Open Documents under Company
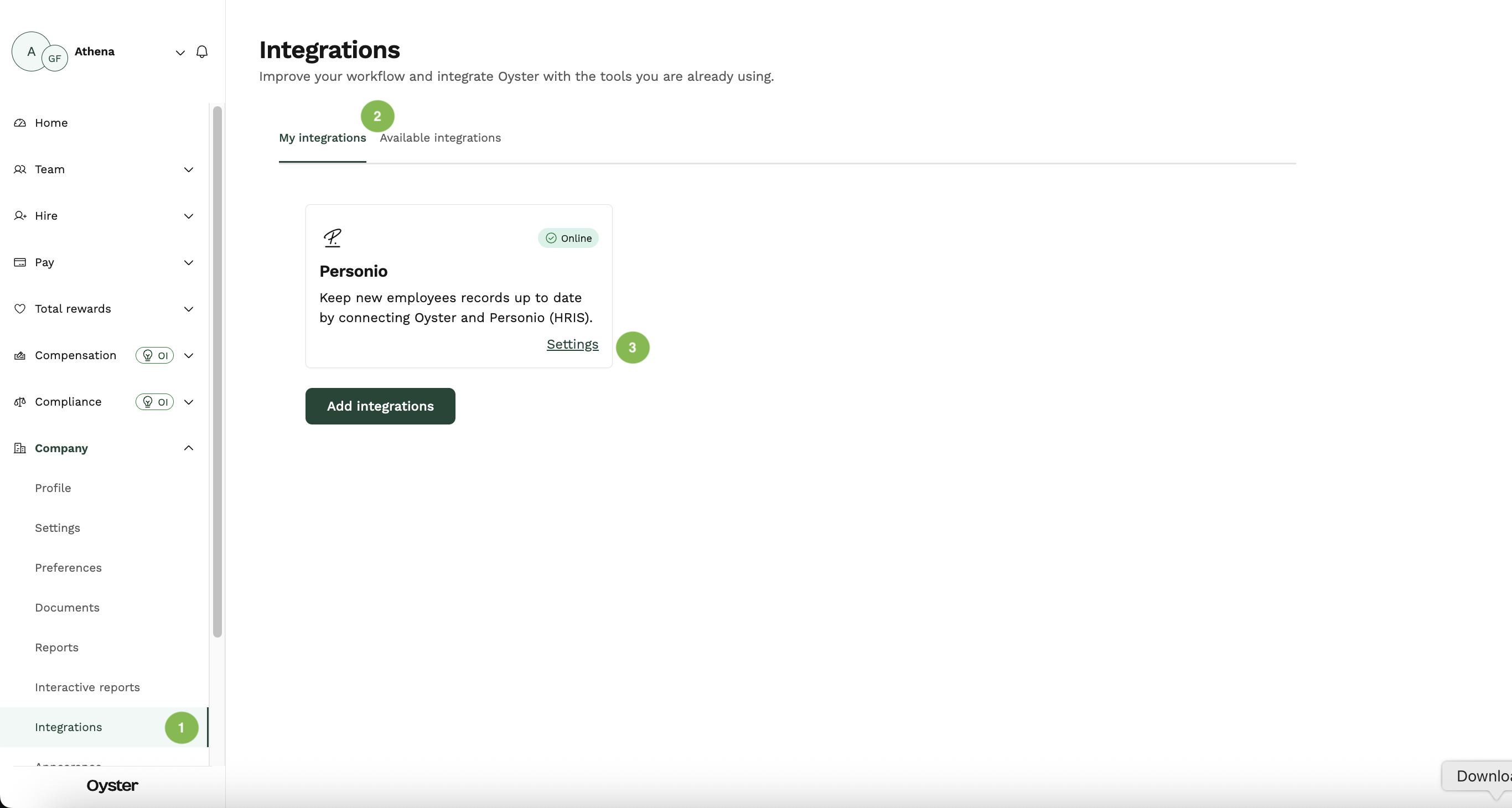 (67, 607)
